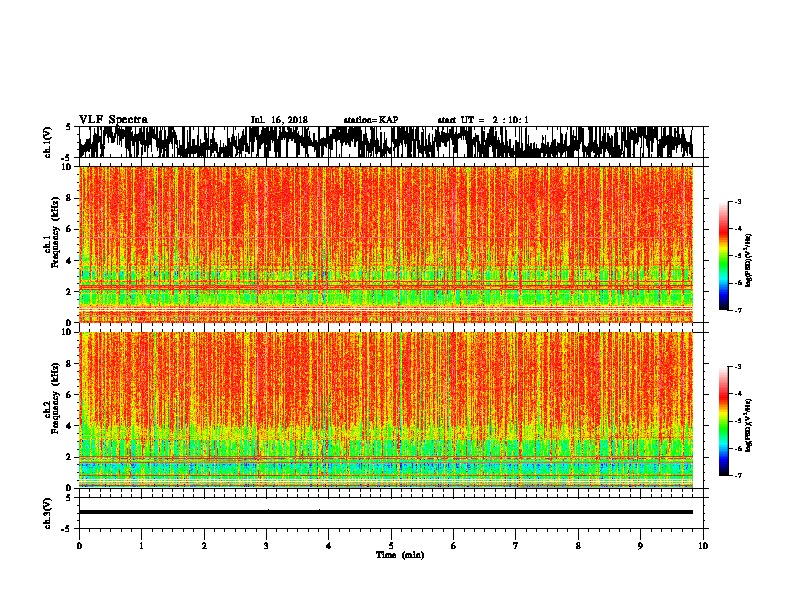Screen dimensions: 792x612
Task: Click the -3 label on ch.1 colorbar
Action: pos(737,201)
